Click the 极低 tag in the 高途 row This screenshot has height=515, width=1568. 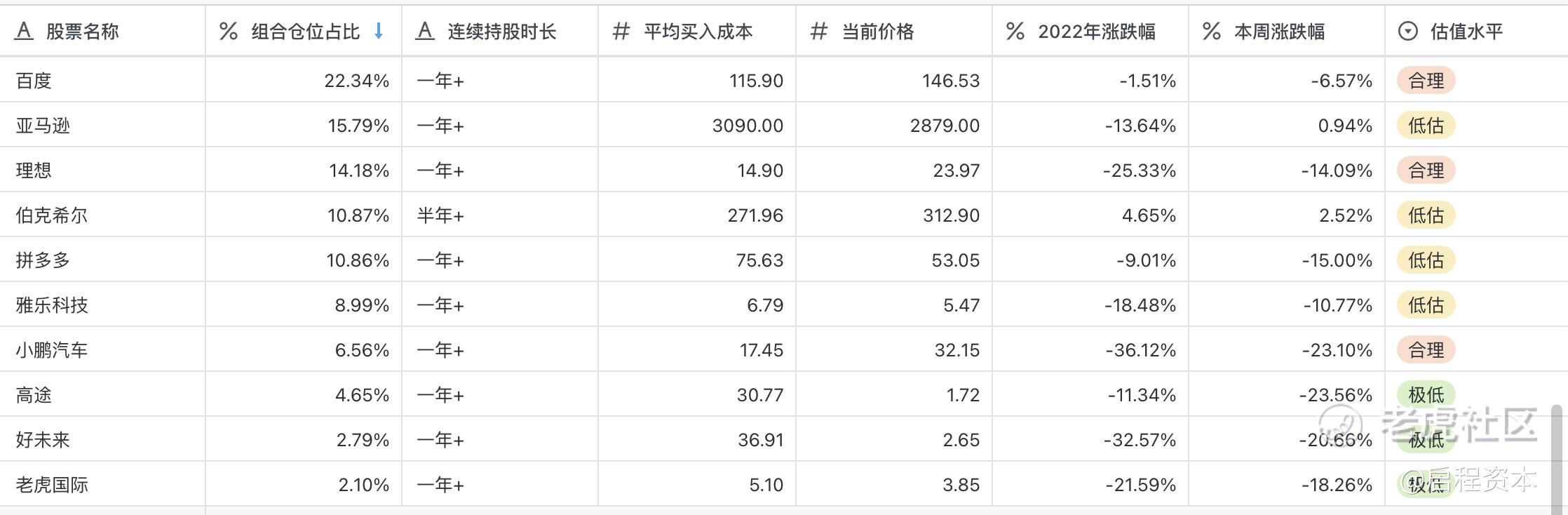[x=1426, y=395]
